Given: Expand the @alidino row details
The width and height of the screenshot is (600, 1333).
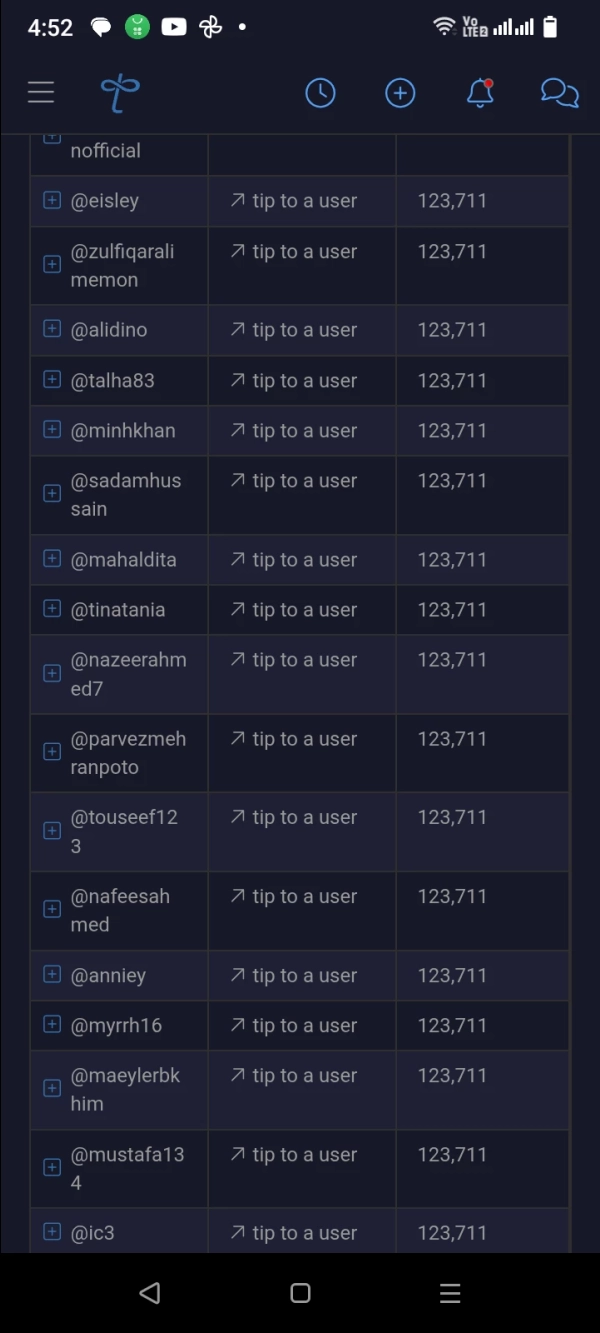Looking at the screenshot, I should [x=52, y=329].
